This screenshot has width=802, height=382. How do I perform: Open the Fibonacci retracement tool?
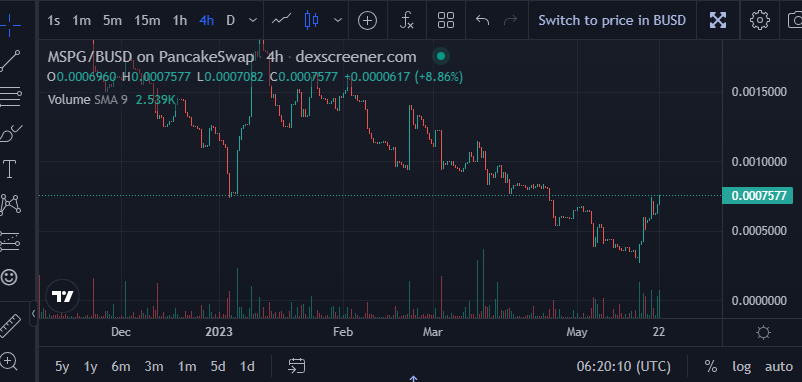(10, 97)
